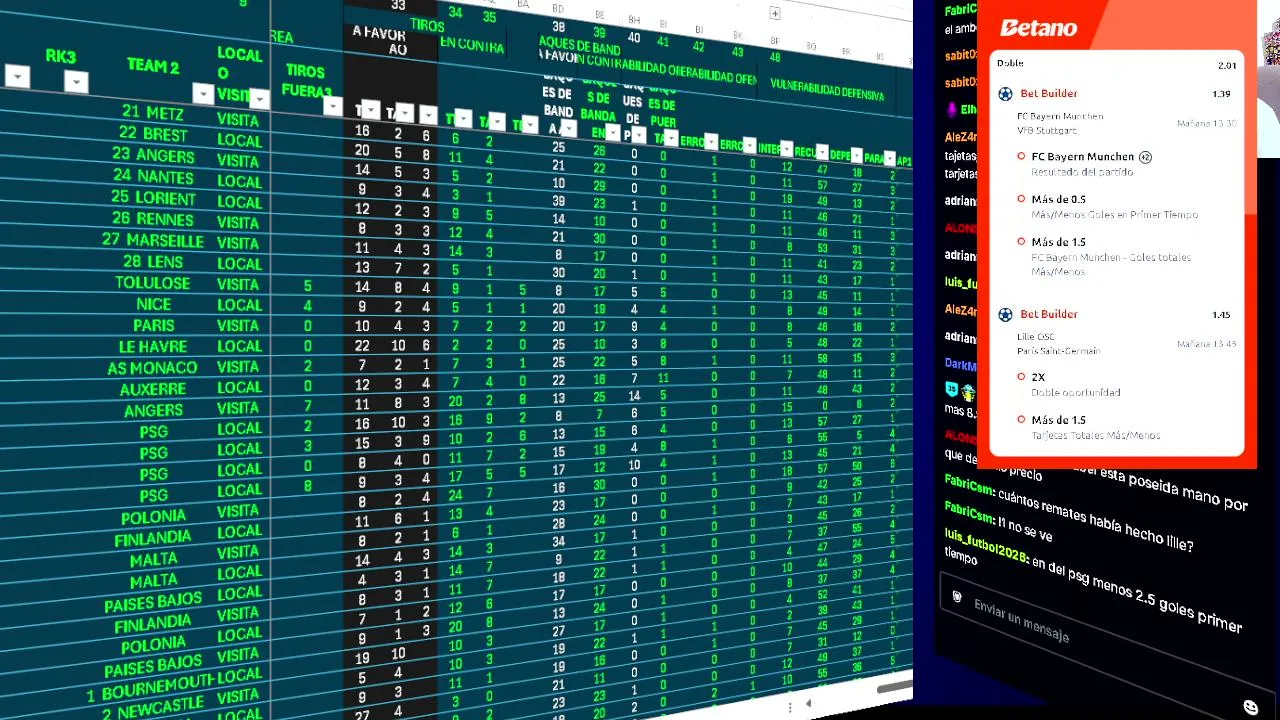
Task: Click the badge icon inside the chat message box
Action: point(957,597)
